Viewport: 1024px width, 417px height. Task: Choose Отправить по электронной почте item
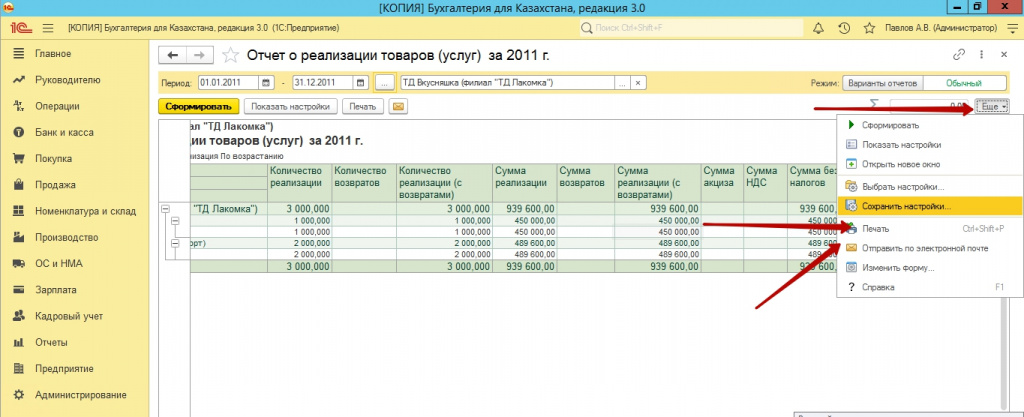click(929, 249)
